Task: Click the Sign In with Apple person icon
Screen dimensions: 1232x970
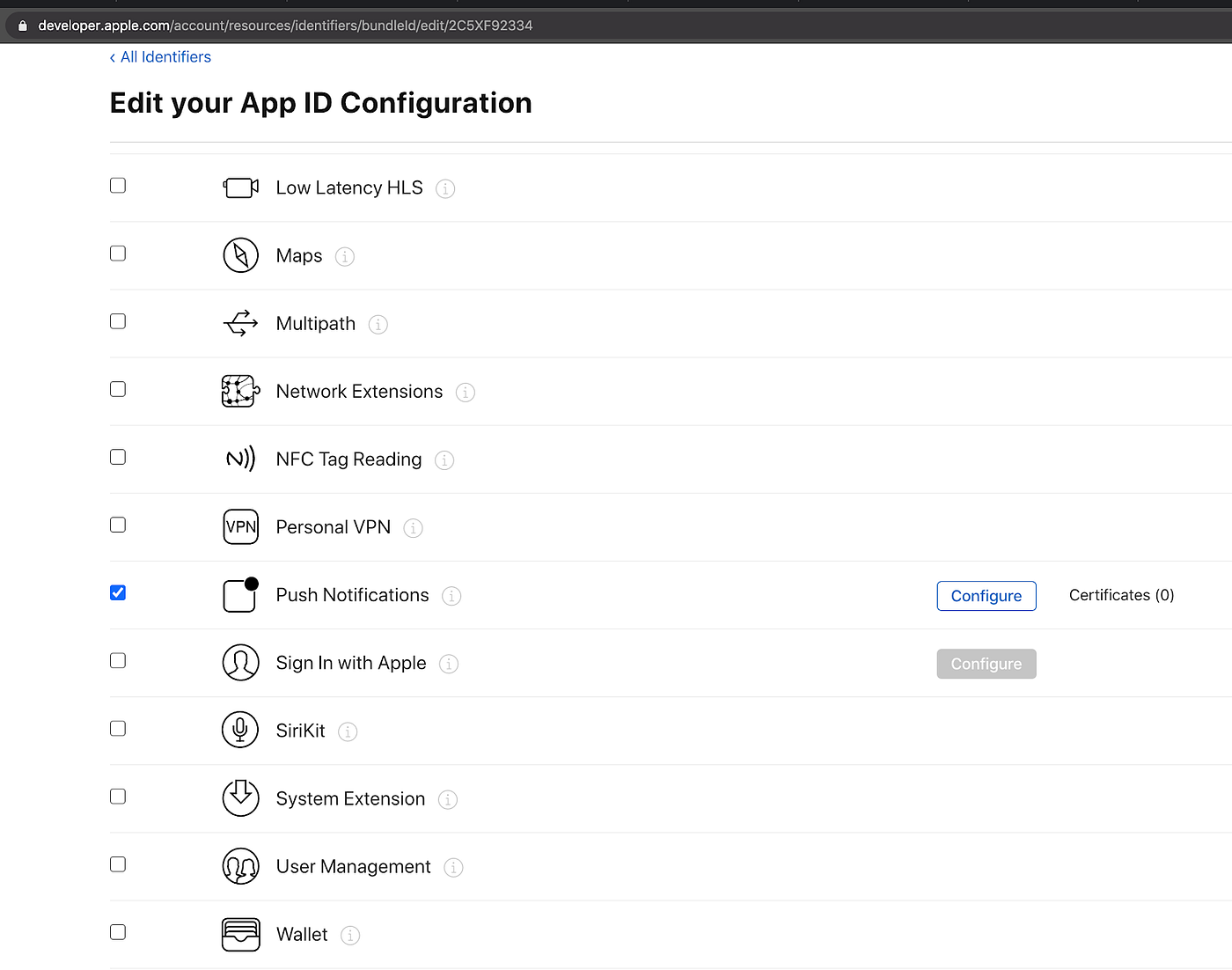Action: 240,663
